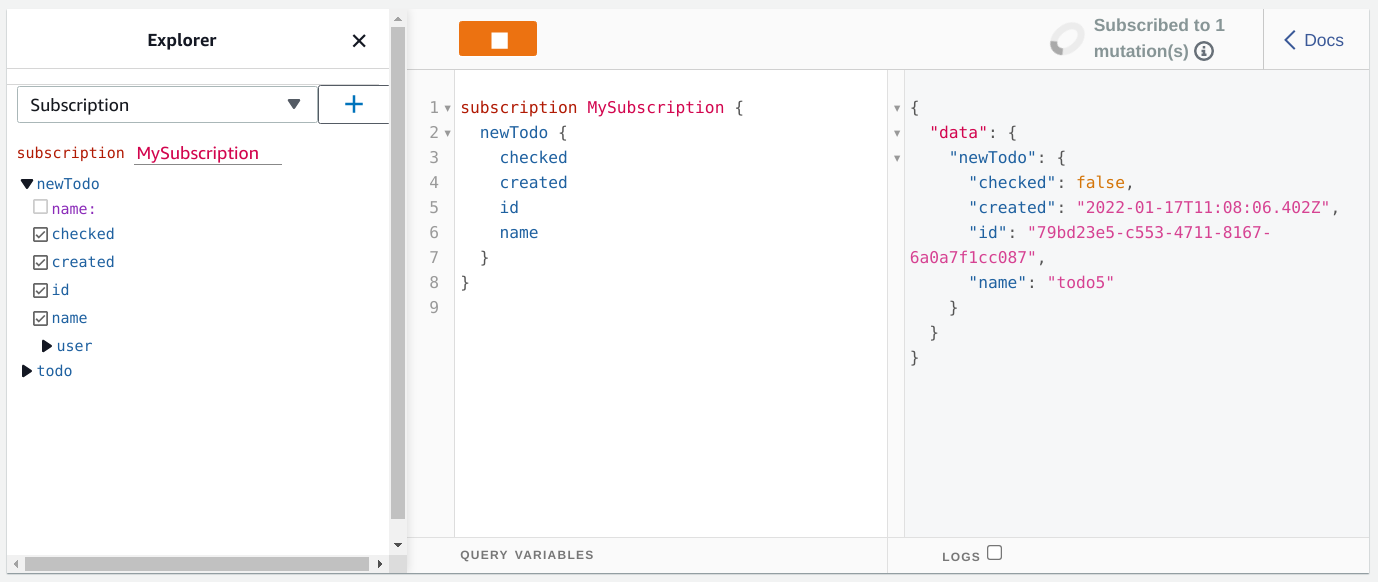Fold the newTodo block on line 2
1378x582 pixels.
tap(447, 133)
